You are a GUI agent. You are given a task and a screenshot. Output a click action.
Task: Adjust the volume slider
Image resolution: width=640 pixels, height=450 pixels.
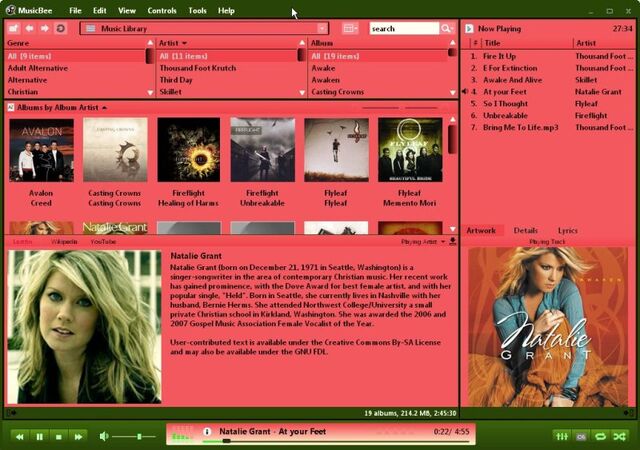(134, 437)
